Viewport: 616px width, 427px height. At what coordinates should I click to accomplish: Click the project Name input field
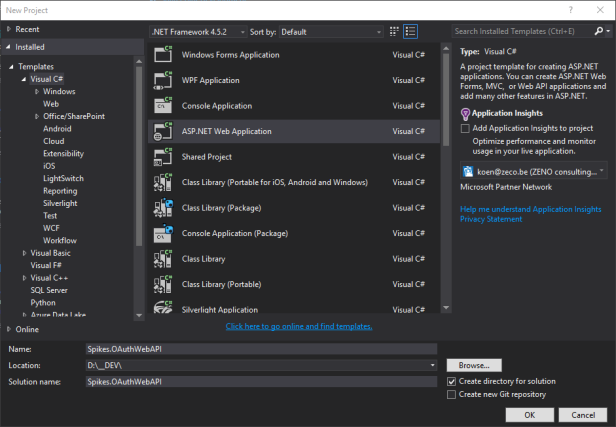(261, 349)
